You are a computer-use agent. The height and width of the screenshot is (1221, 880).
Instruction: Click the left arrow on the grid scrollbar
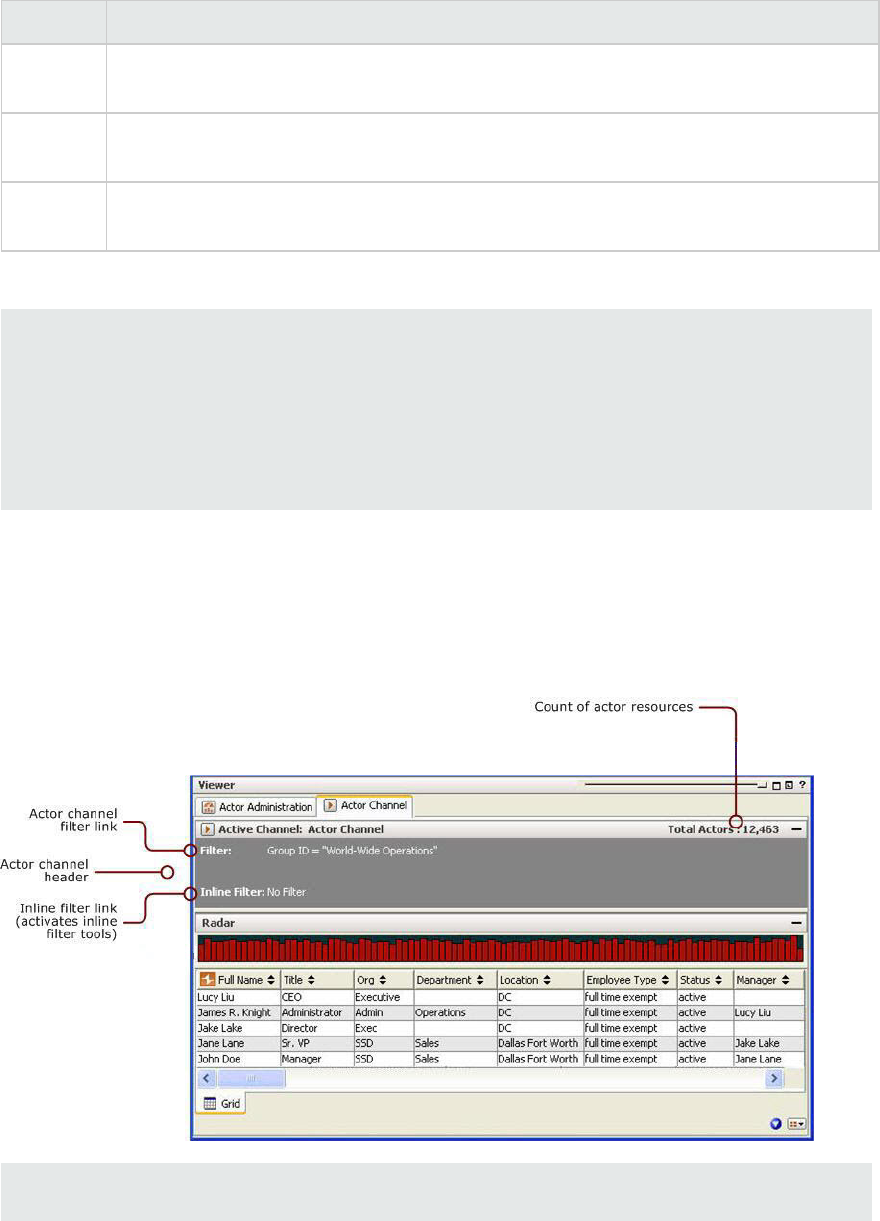click(x=207, y=1078)
